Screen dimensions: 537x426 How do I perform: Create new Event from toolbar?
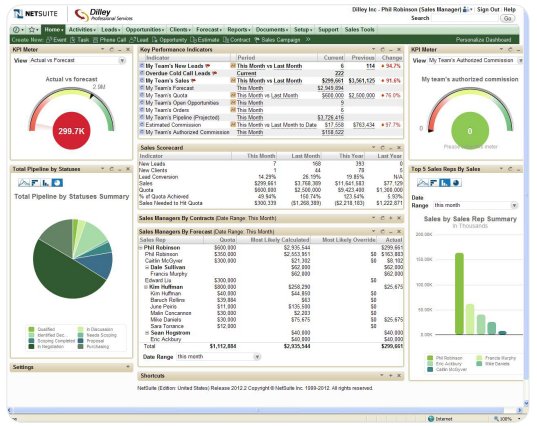(x=57, y=40)
